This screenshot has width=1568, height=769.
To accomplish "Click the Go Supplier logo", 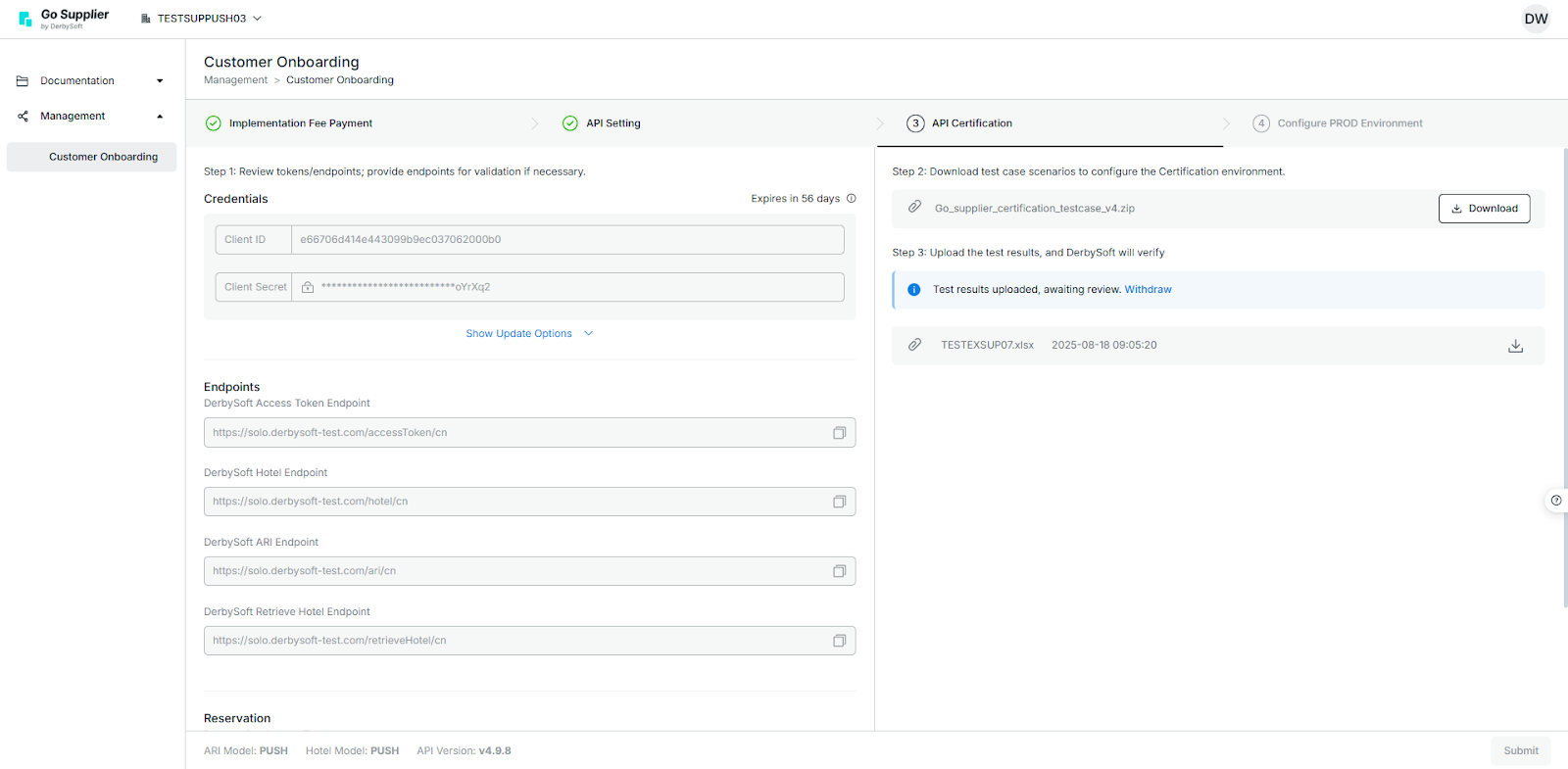I will tap(64, 19).
